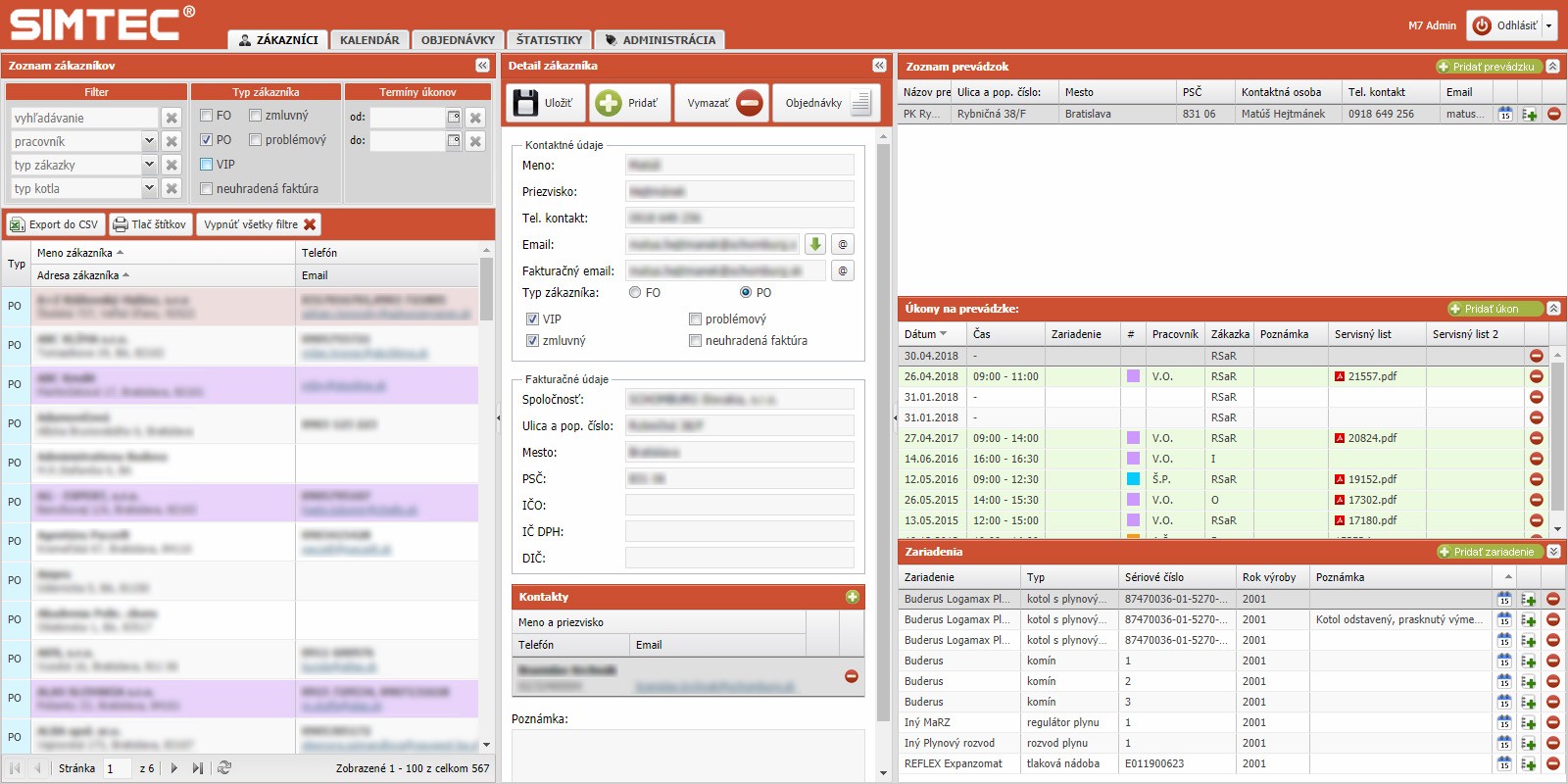This screenshot has width=1568, height=784.
Task: Uncheck the PO filter checkbox
Action: tap(206, 140)
